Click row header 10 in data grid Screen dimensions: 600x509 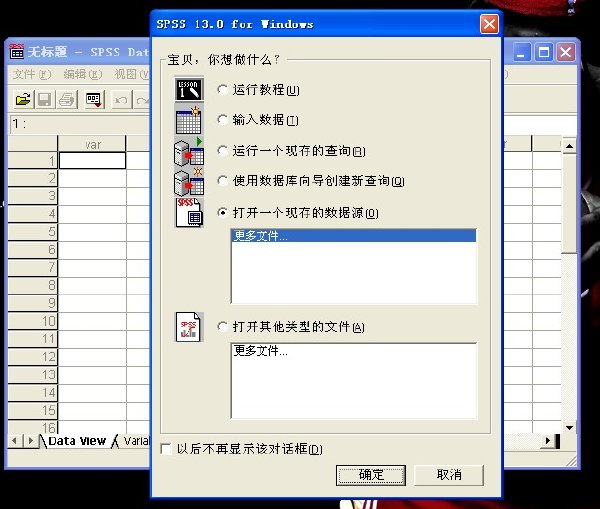[33, 321]
